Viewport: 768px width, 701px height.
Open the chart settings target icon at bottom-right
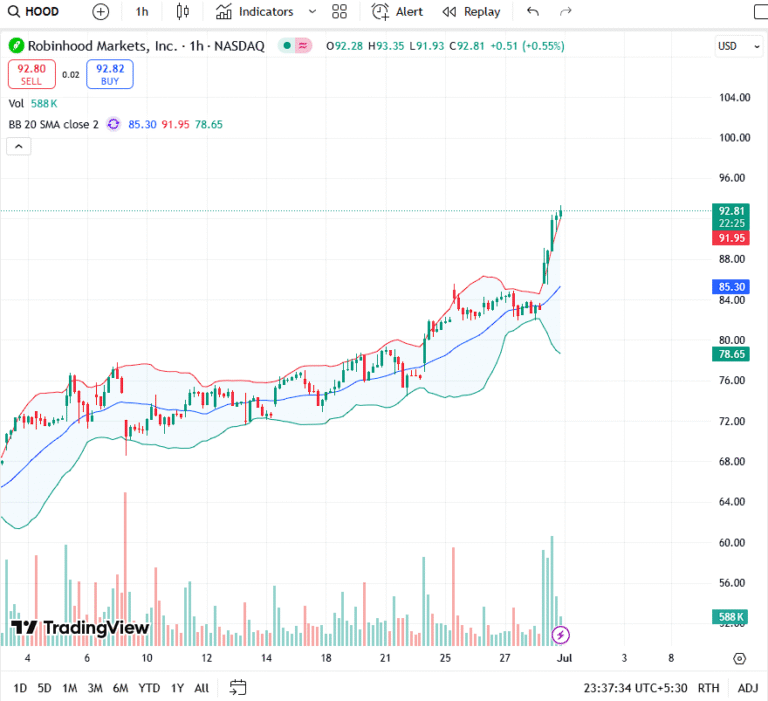740,658
